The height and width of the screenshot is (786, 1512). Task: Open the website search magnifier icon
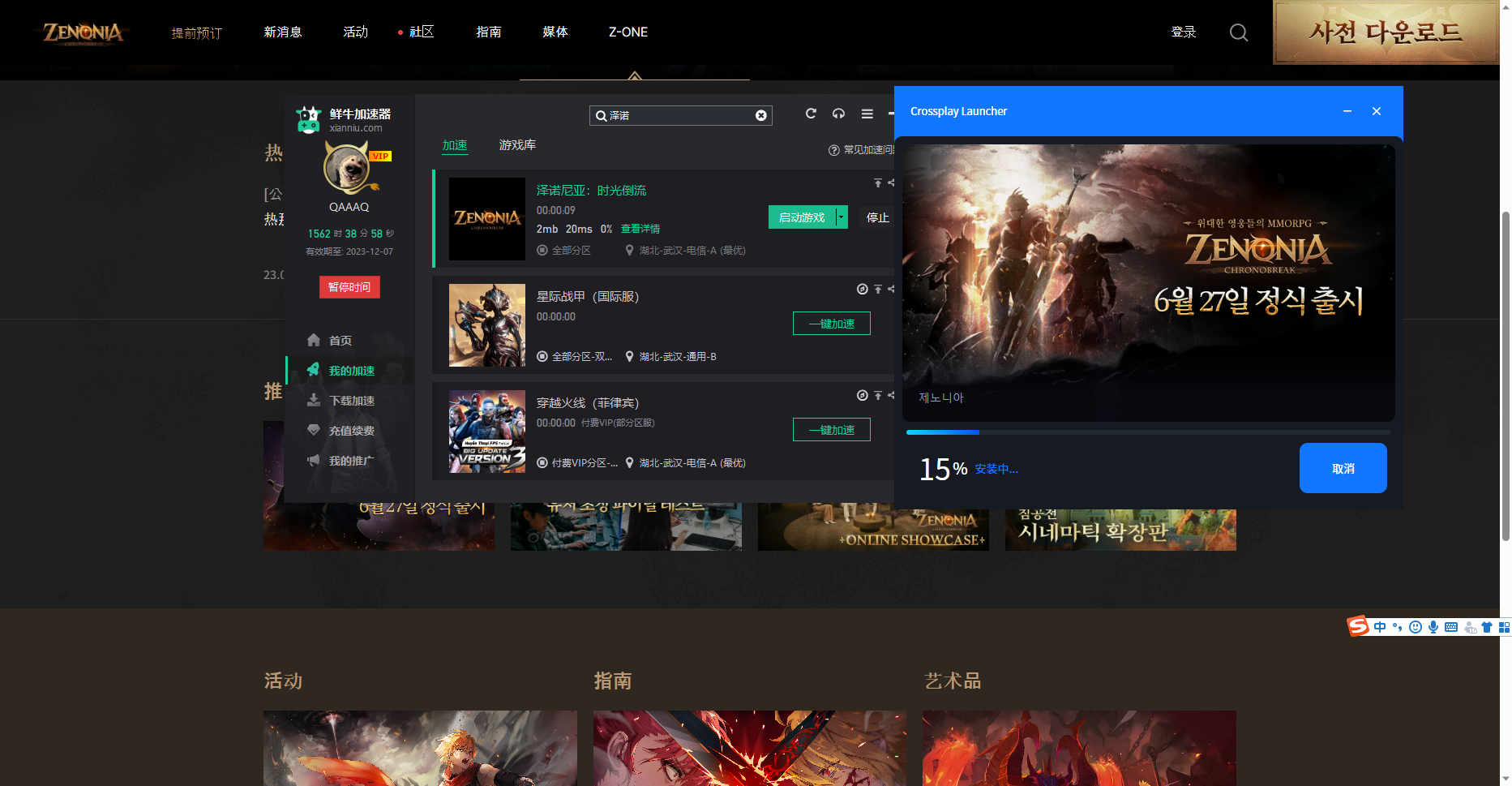pyautogui.click(x=1239, y=32)
